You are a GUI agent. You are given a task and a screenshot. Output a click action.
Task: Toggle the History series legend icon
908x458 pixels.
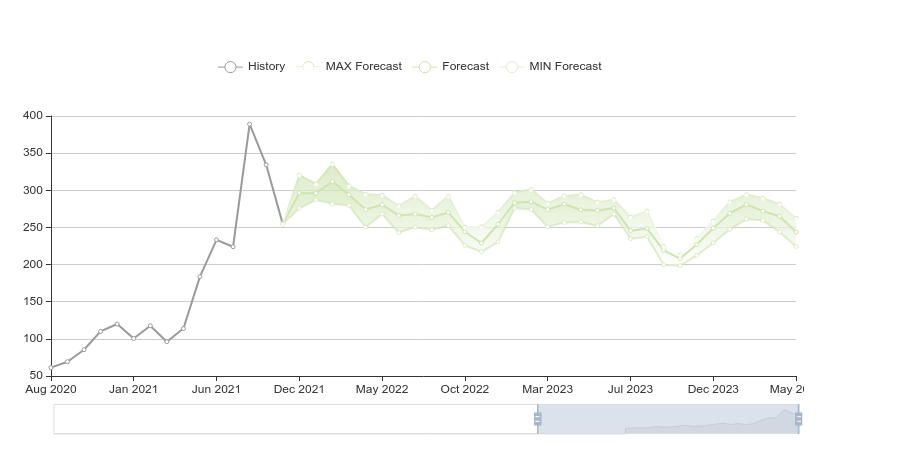(x=230, y=67)
